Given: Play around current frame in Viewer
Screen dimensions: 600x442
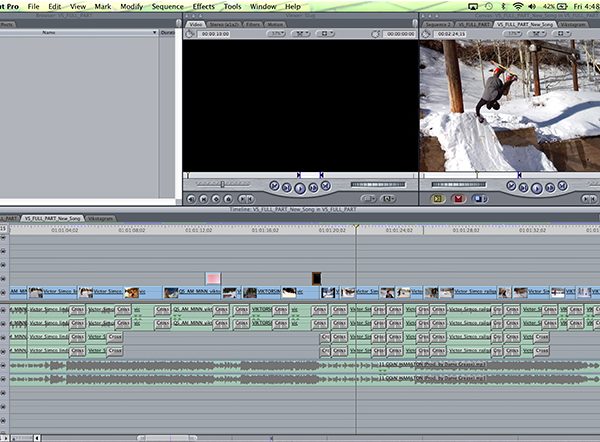Looking at the screenshot, I should click(313, 188).
